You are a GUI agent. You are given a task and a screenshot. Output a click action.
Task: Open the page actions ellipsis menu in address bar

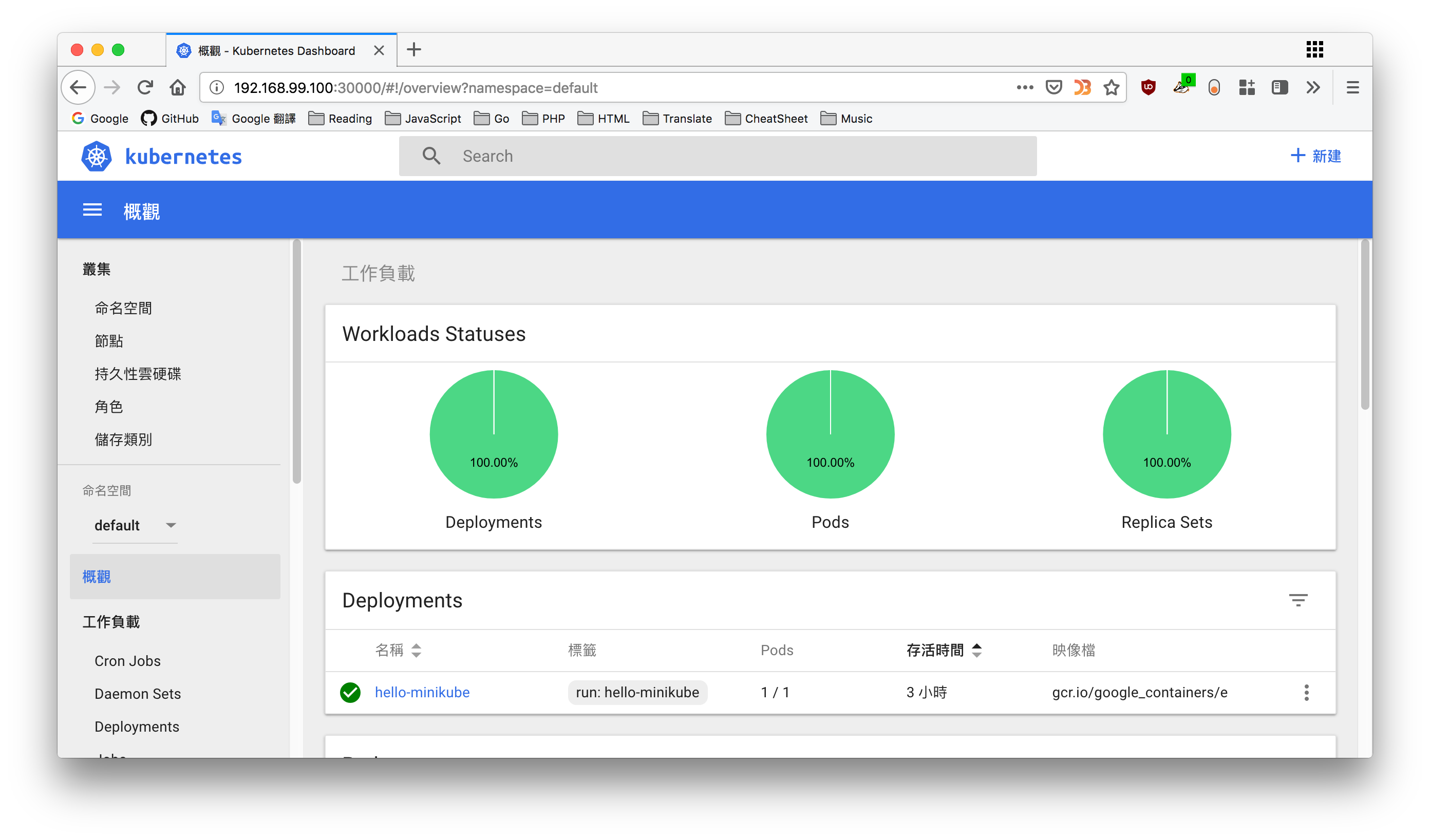(1024, 87)
